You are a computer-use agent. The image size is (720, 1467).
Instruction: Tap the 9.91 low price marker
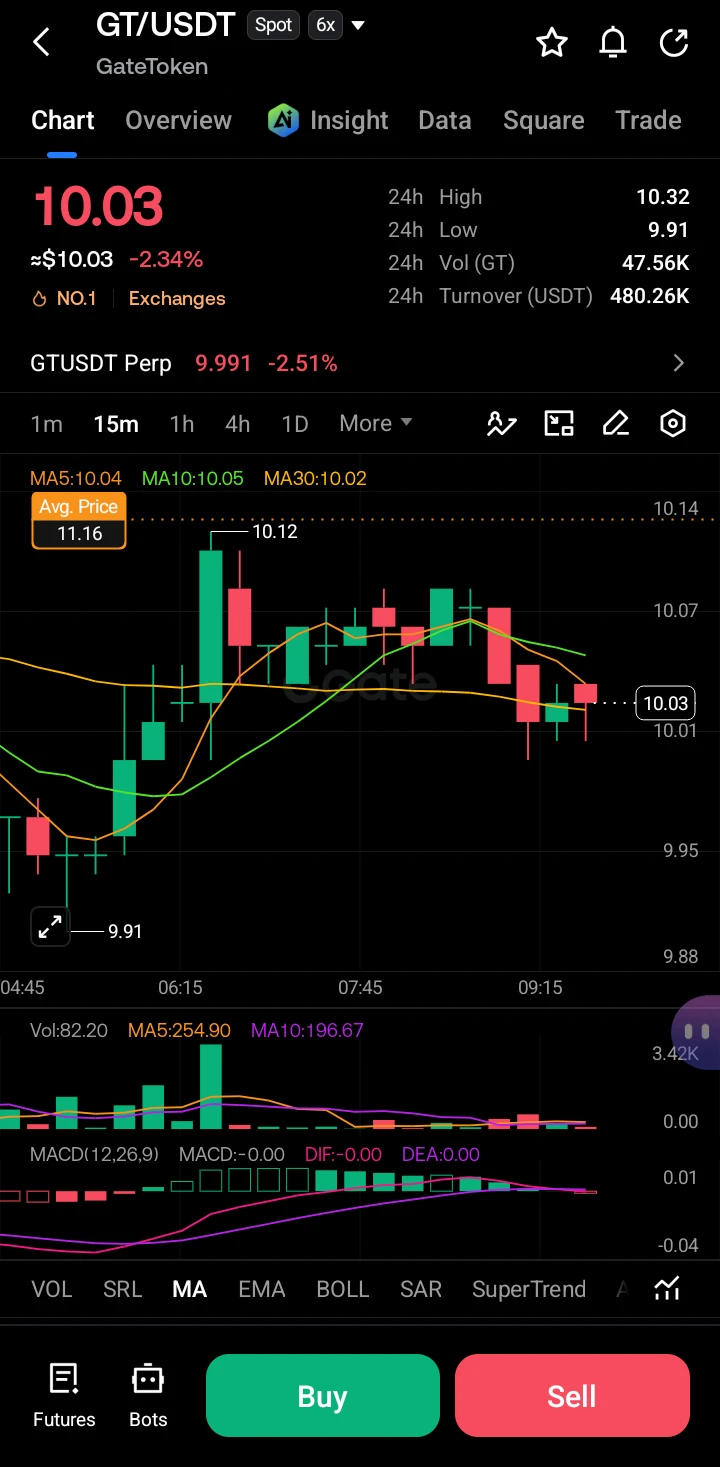[x=125, y=931]
